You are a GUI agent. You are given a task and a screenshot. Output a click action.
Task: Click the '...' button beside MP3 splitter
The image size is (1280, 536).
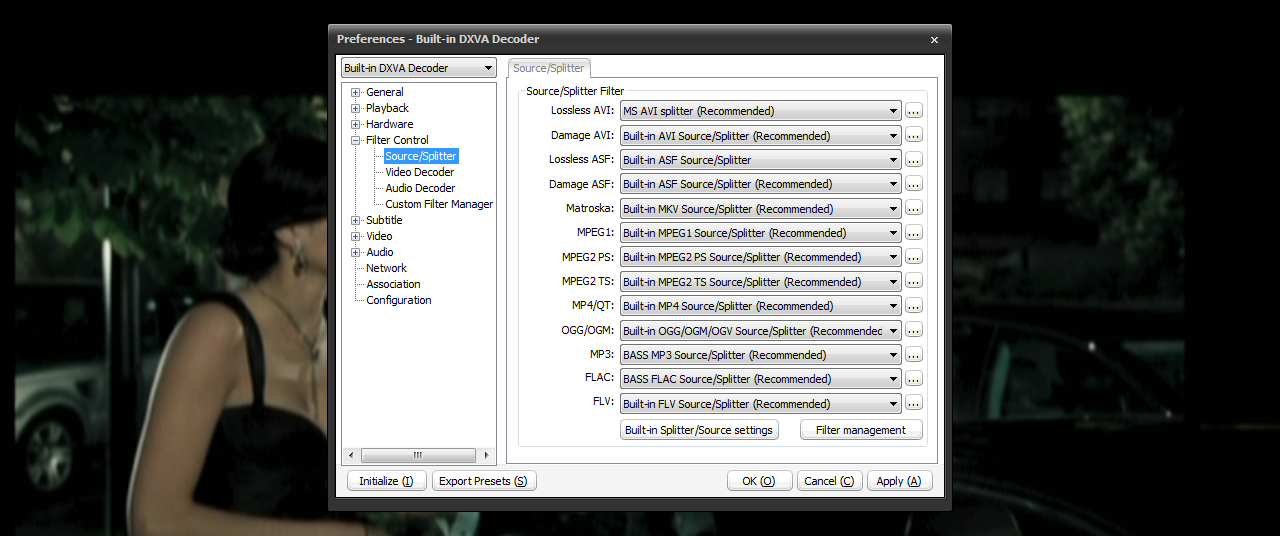[x=913, y=355]
